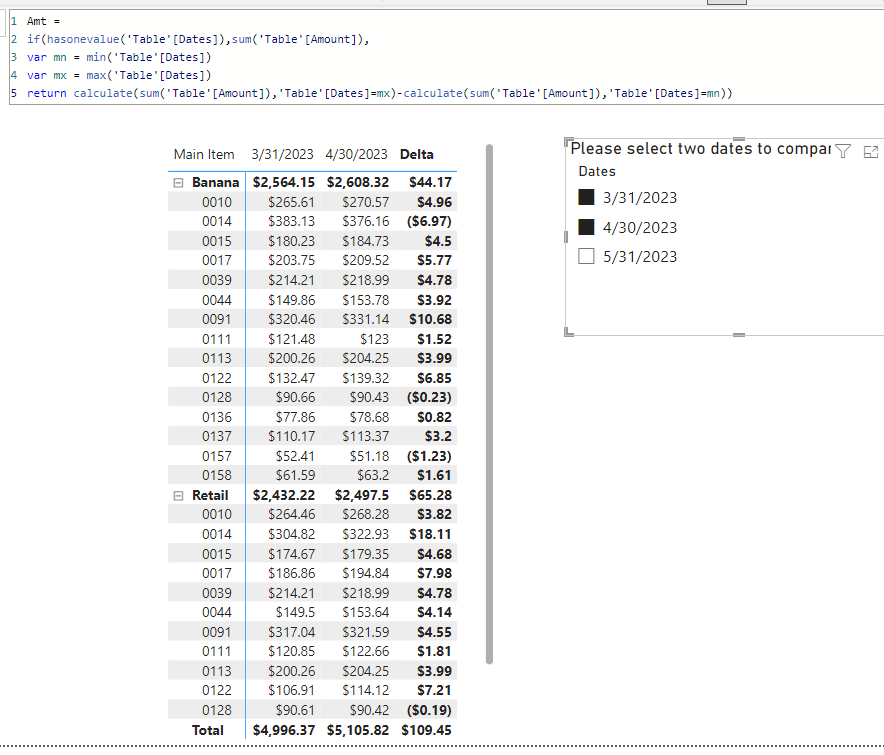Click the Retail total delta $65.28
The height and width of the screenshot is (755, 884).
click(x=430, y=495)
